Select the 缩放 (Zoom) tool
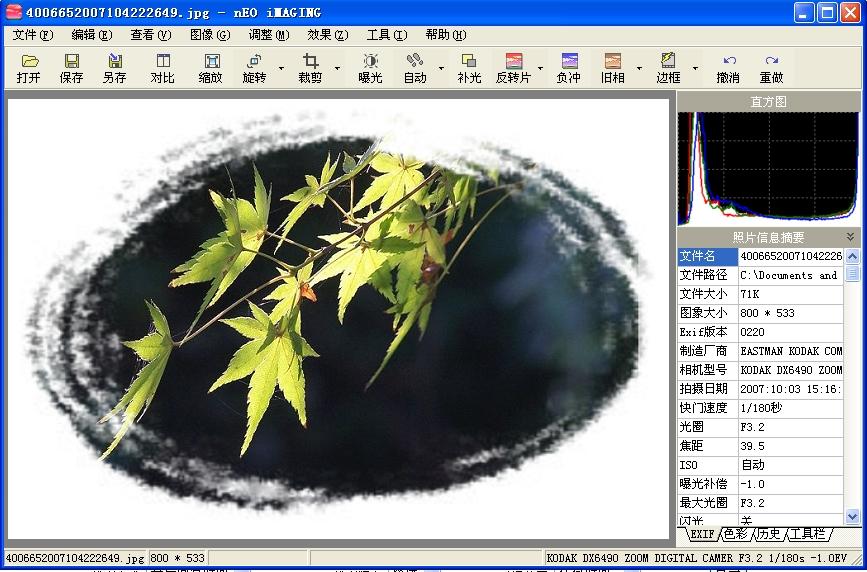Image resolution: width=867 pixels, height=572 pixels. [211, 68]
